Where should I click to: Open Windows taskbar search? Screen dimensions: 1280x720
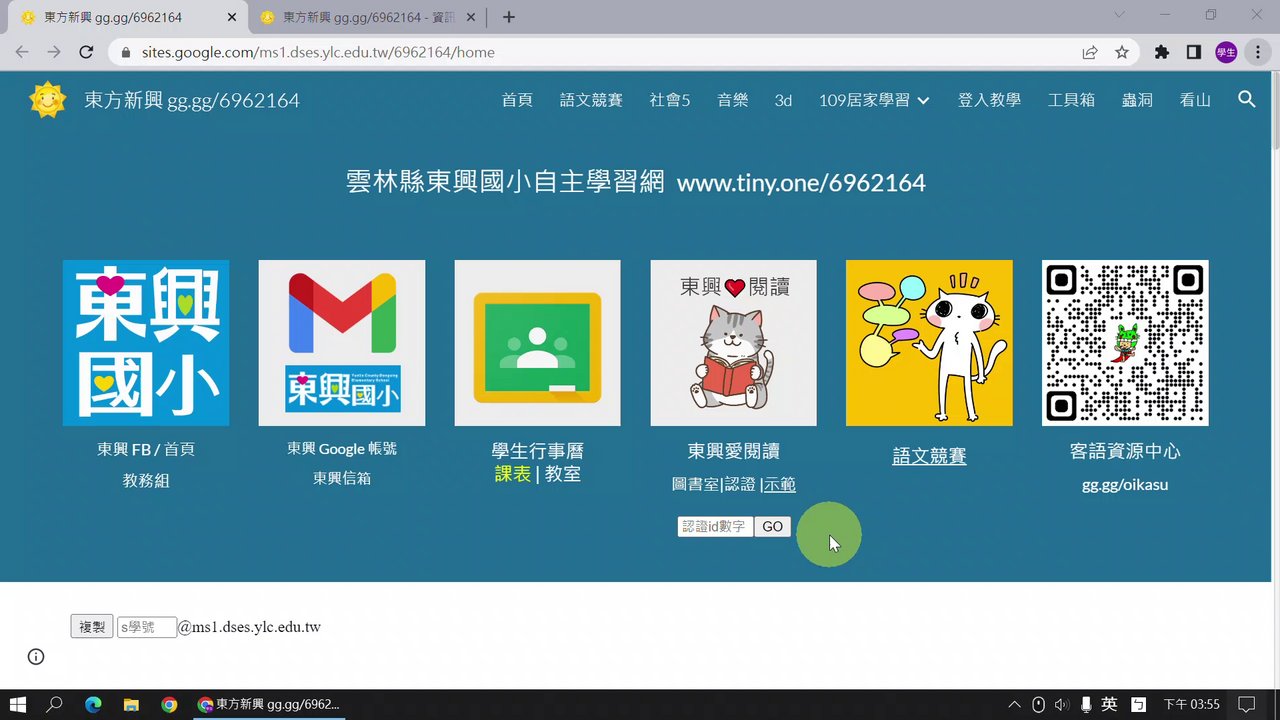point(54,704)
